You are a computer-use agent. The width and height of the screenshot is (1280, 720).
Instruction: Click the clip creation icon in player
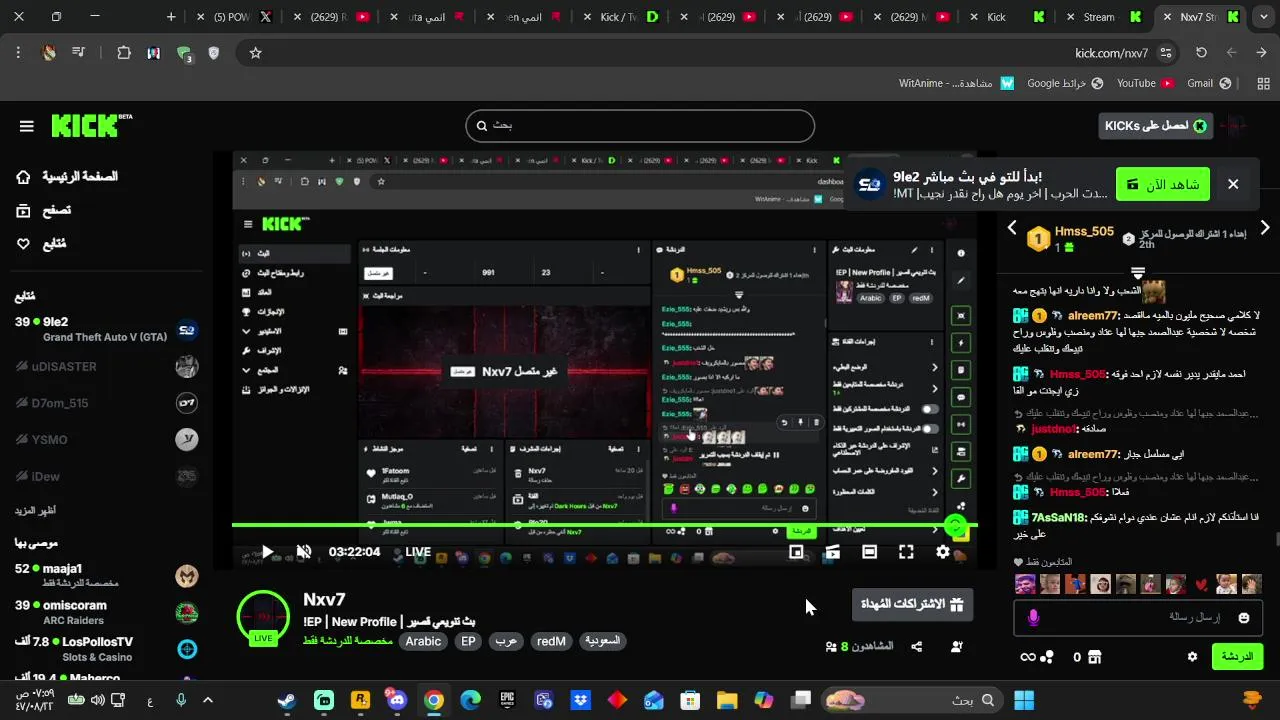(833, 552)
